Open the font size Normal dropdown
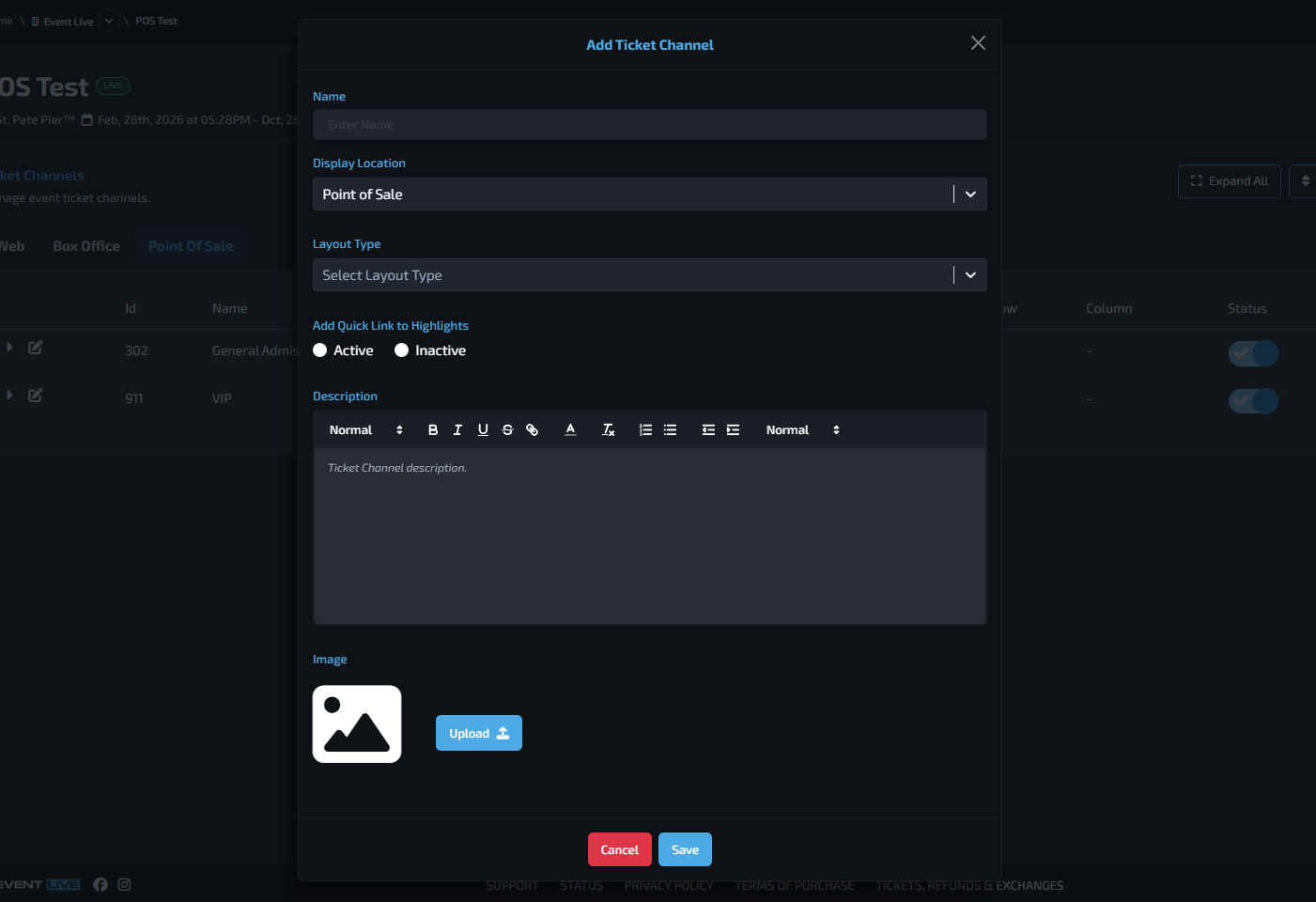 point(803,430)
